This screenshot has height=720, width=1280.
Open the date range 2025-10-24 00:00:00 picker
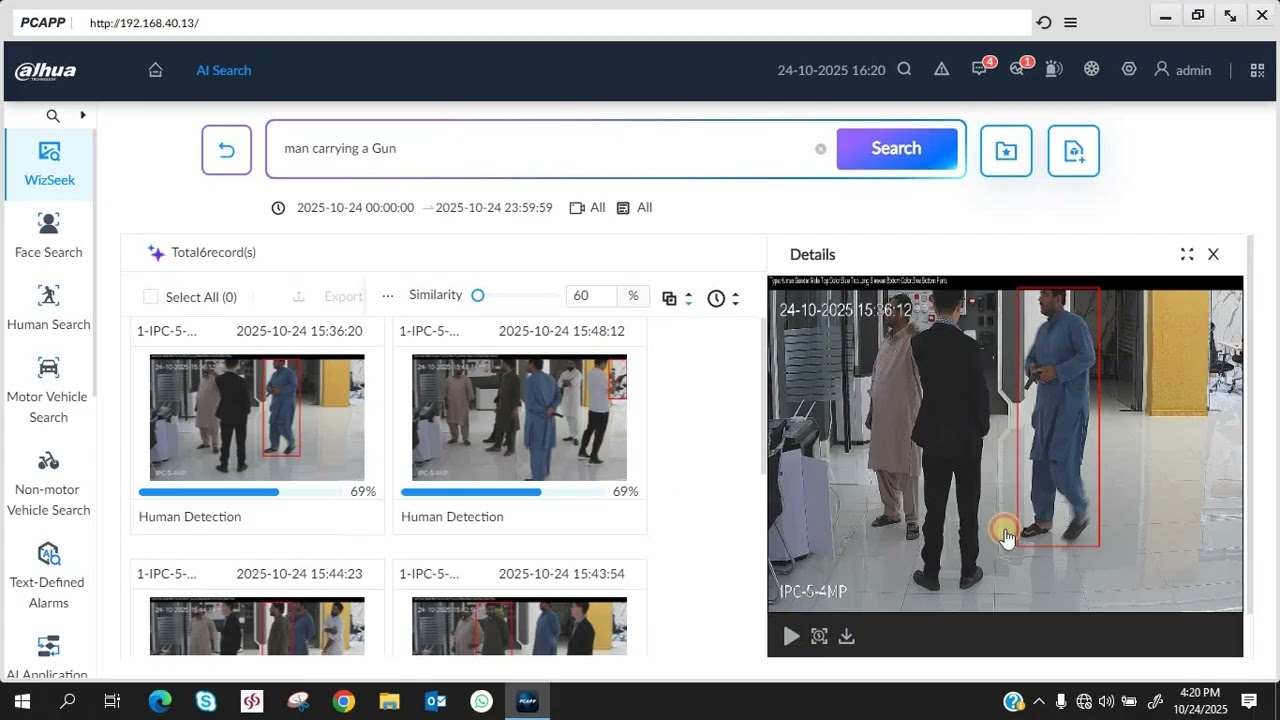412,208
